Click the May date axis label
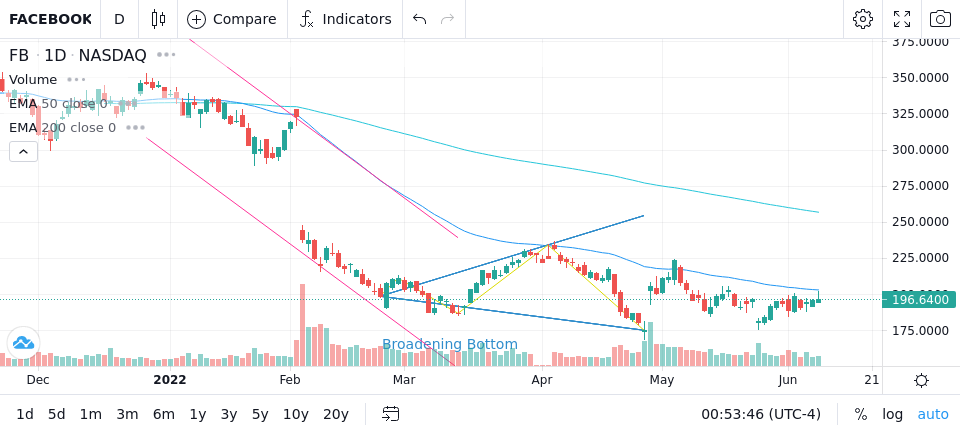Screen dimensions: 960x433 point(662,380)
